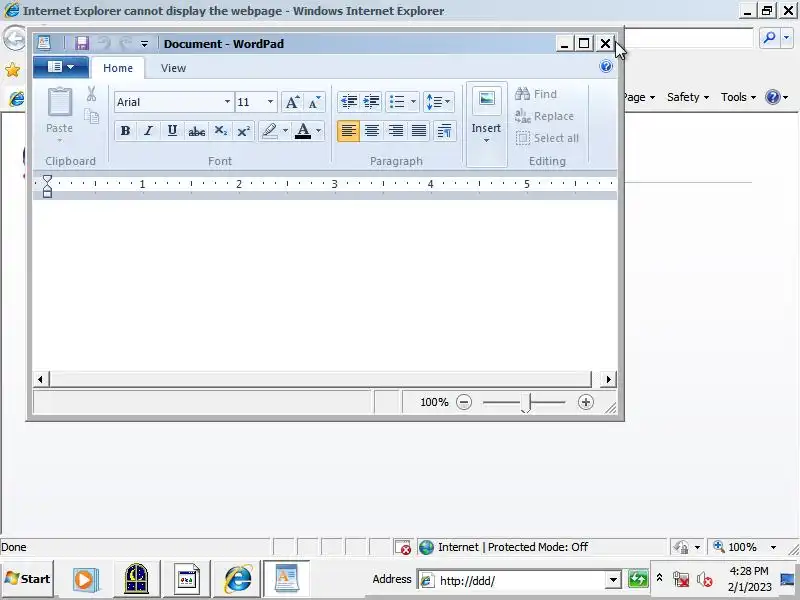800x600 pixels.
Task: Click the Insert picture icon
Action: click(486, 99)
